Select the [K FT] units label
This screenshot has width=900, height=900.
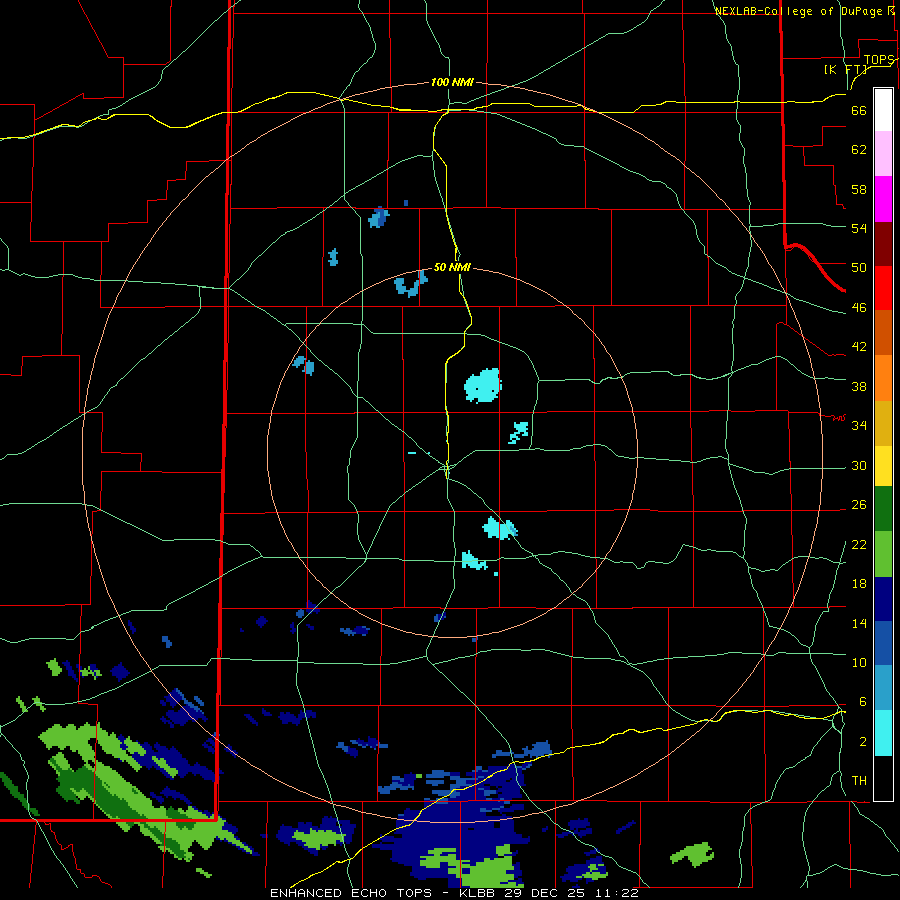click(845, 69)
